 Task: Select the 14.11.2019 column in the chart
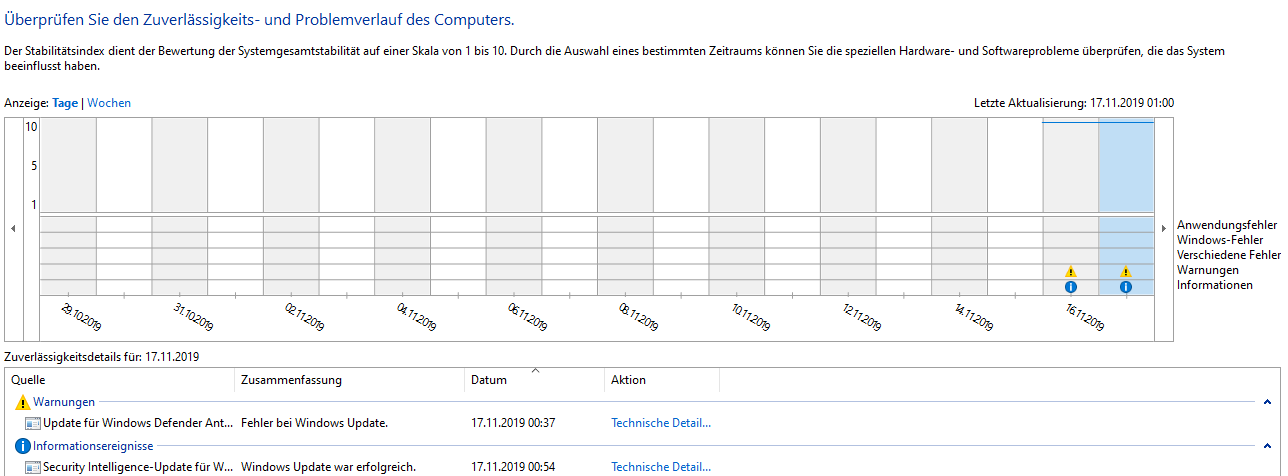pyautogui.click(x=959, y=207)
